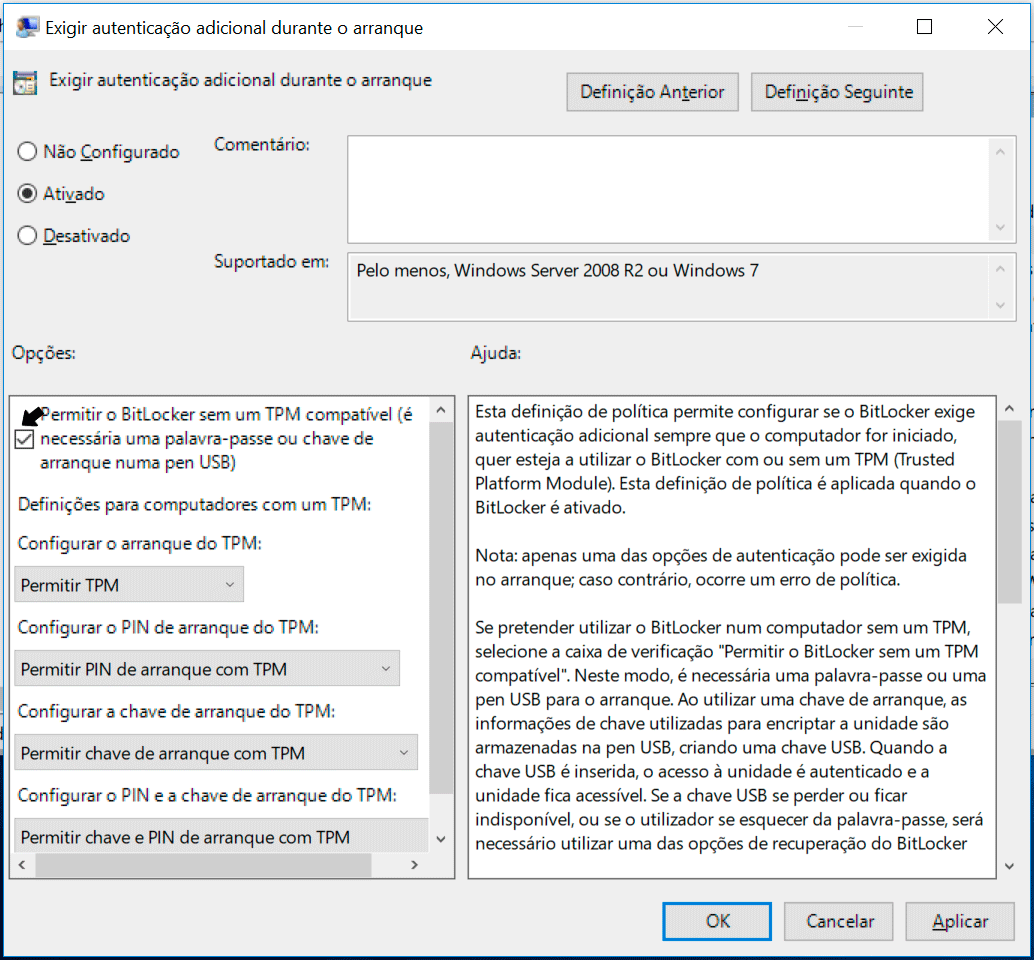1034x960 pixels.
Task: Click the 'Ajuda:' heading text
Action: pos(496,353)
